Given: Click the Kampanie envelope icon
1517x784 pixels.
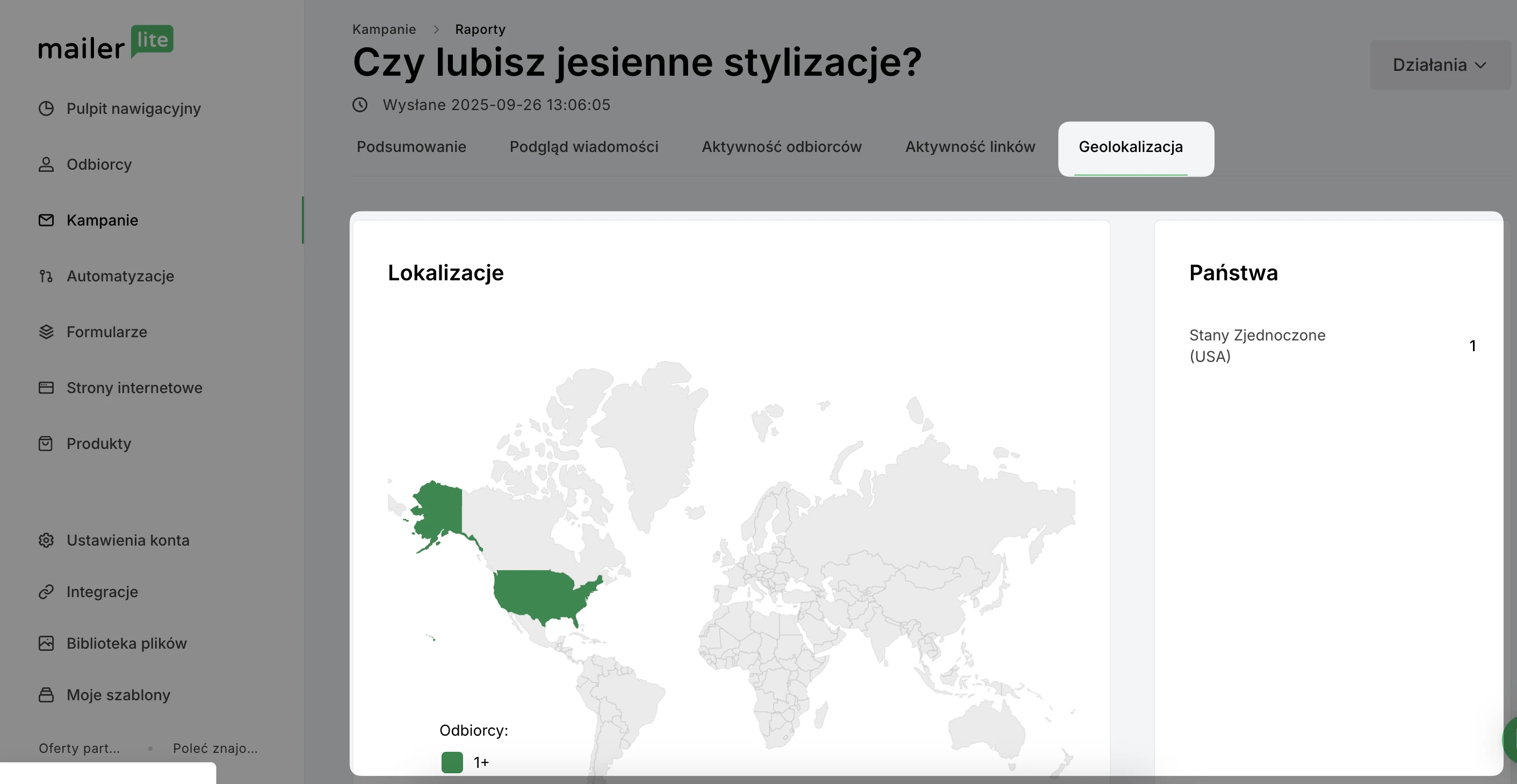Looking at the screenshot, I should [x=46, y=220].
